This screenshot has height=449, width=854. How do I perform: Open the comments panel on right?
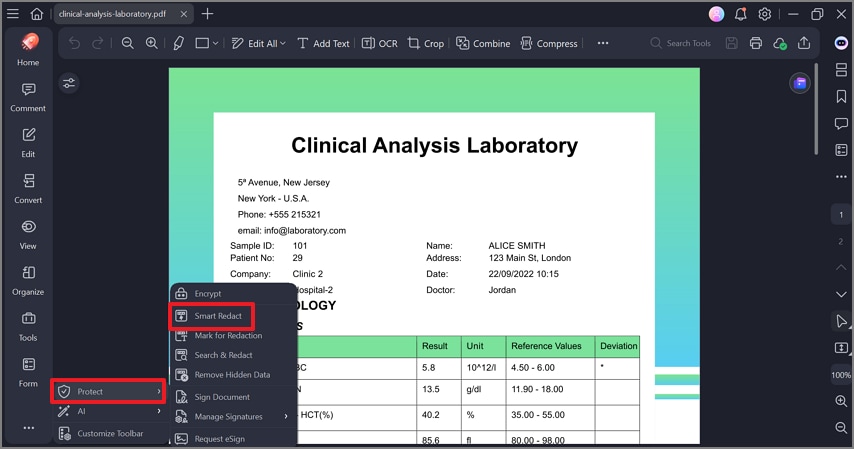[841, 124]
